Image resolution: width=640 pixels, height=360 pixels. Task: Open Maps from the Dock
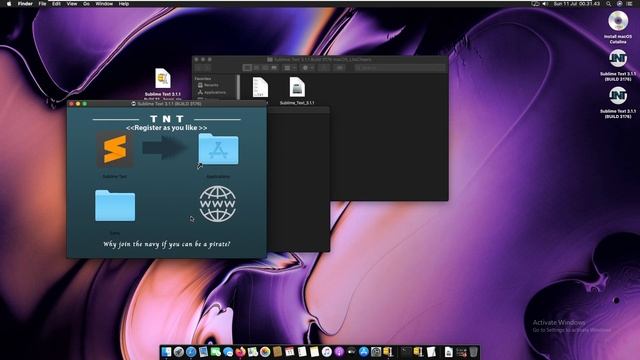(x=253, y=351)
